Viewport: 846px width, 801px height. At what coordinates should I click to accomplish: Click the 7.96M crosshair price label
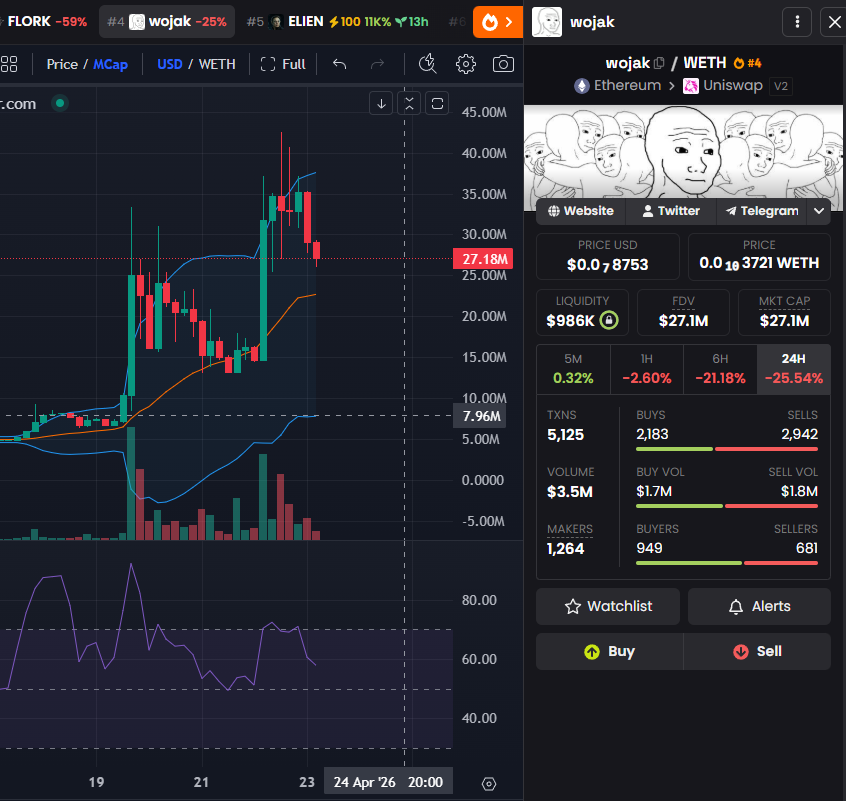479,416
